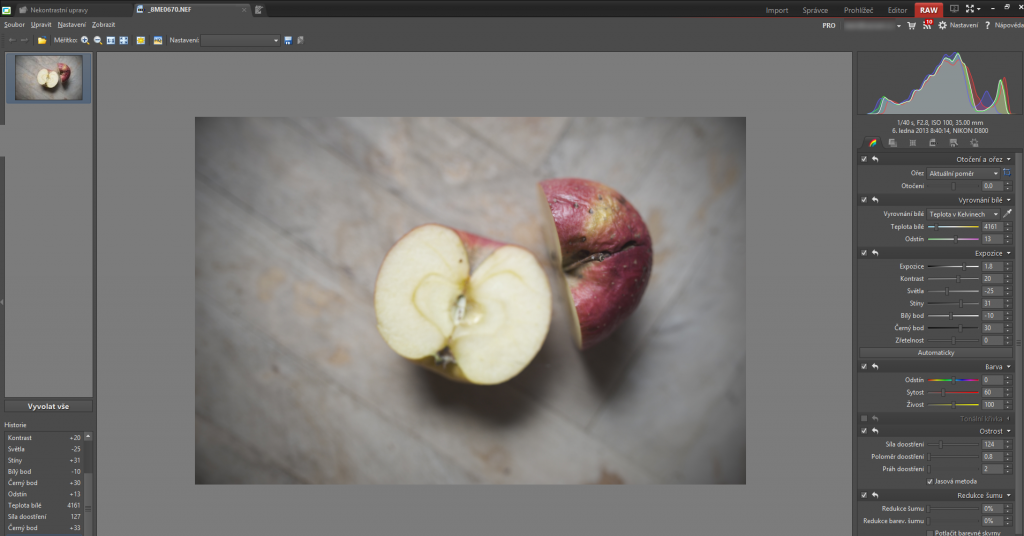This screenshot has width=1024, height=536.
Task: Open the second develop panel tab icon
Action: (x=892, y=143)
